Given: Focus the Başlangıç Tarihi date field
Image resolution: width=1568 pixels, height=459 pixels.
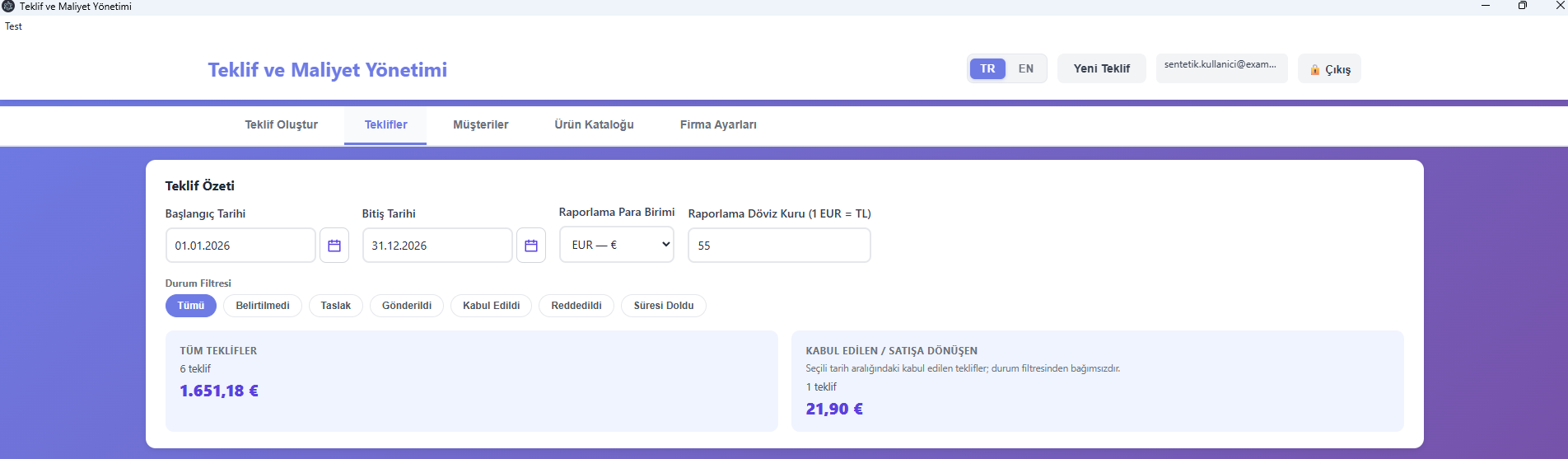Looking at the screenshot, I should pyautogui.click(x=240, y=246).
